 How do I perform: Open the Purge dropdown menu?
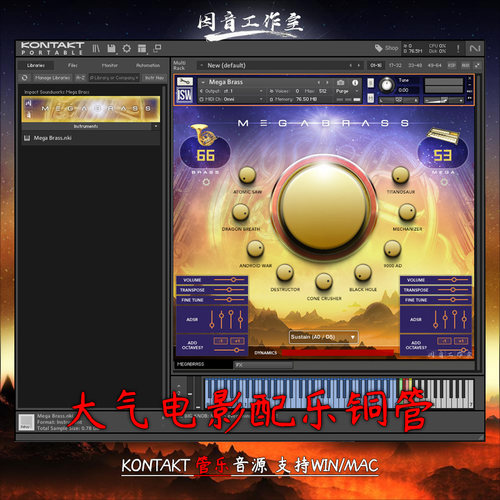pyautogui.click(x=347, y=91)
